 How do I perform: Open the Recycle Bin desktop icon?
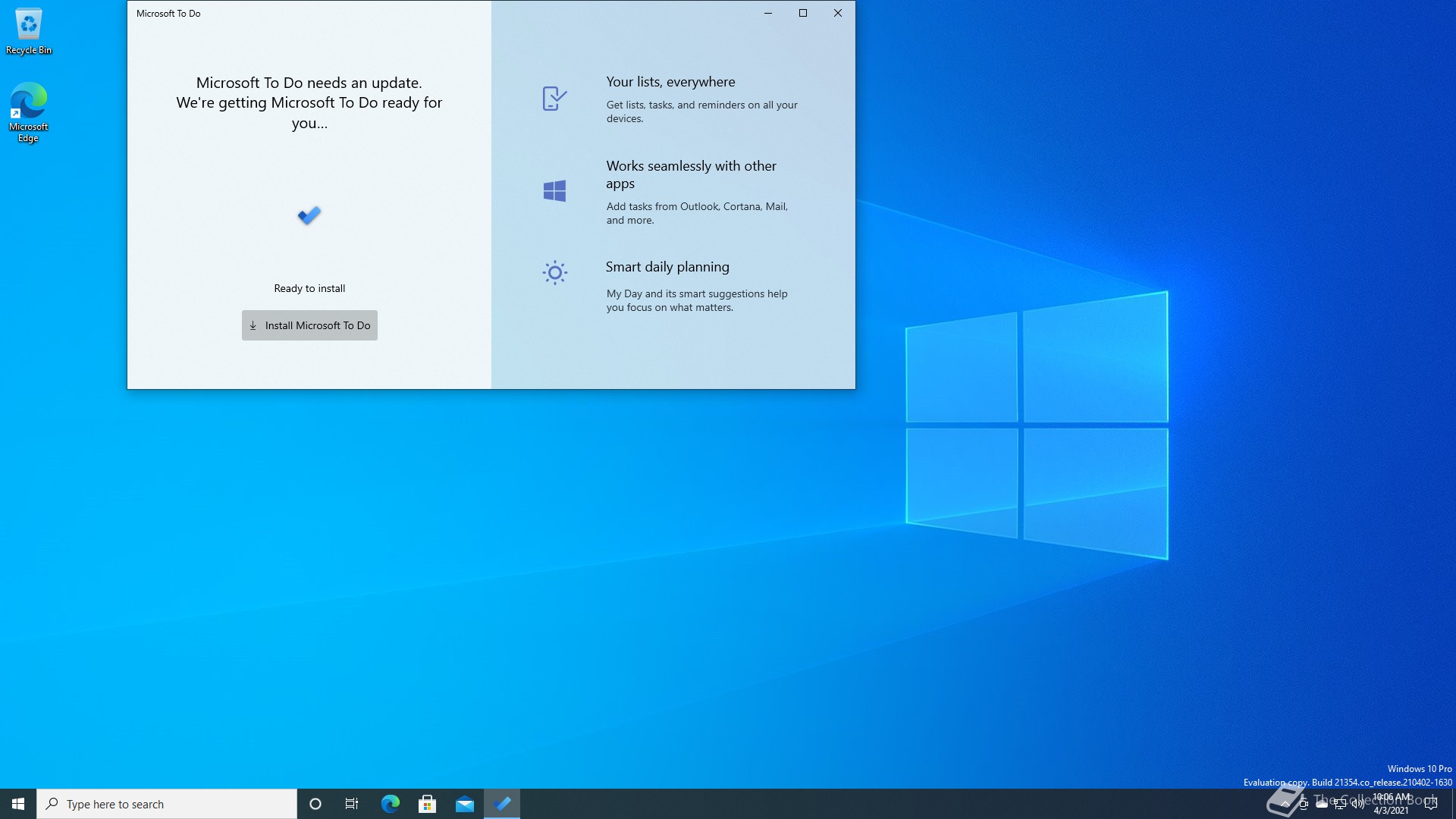point(29,32)
